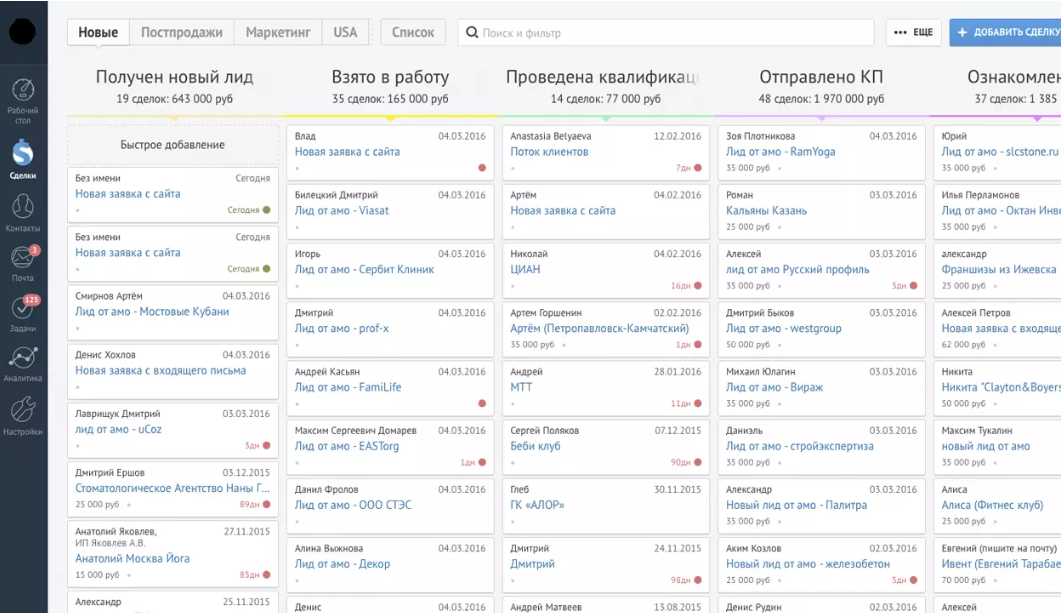The height and width of the screenshot is (613, 1061).
Task: Open Лид от амо - RamYoga deal
Action: [781, 152]
